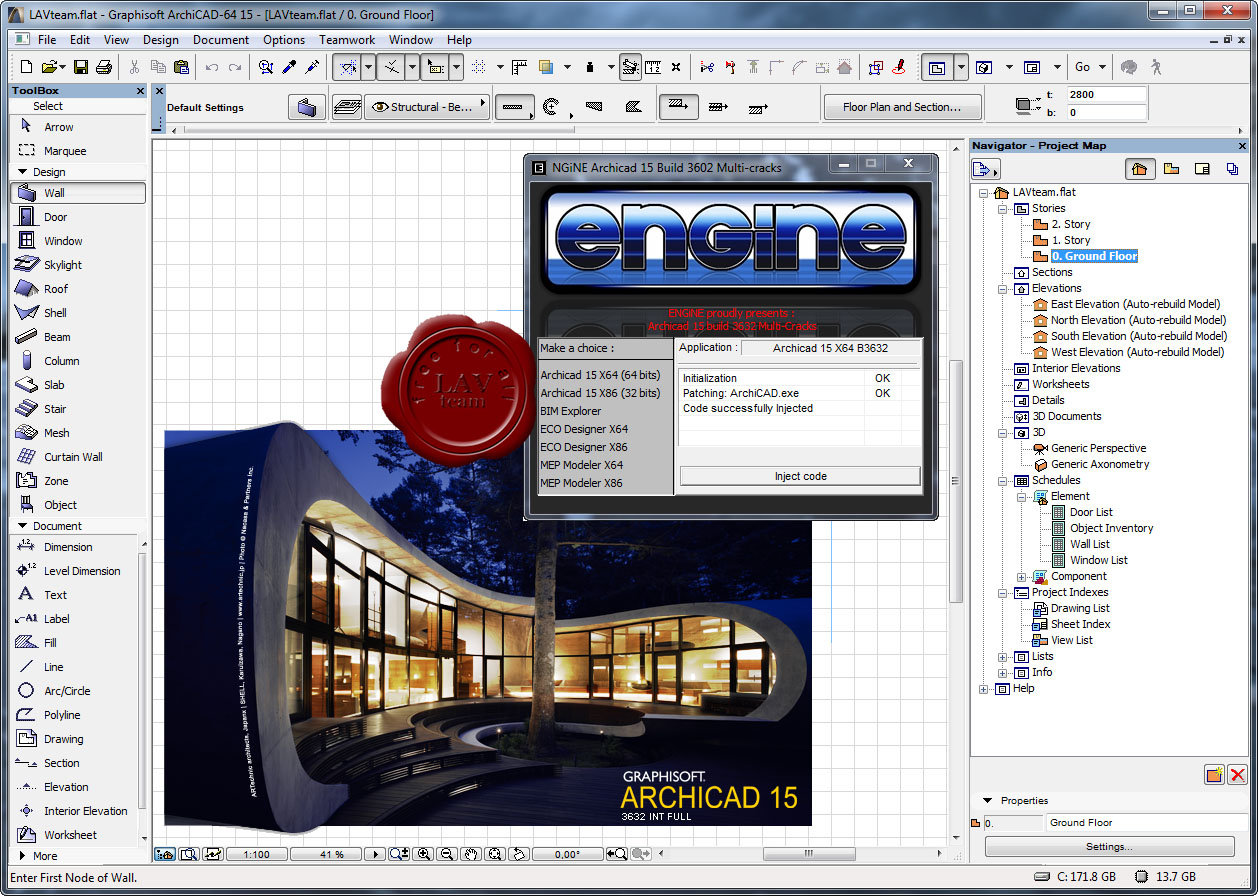This screenshot has height=896, width=1258.
Task: Click the red X delete icon in Navigator
Action: click(1237, 775)
